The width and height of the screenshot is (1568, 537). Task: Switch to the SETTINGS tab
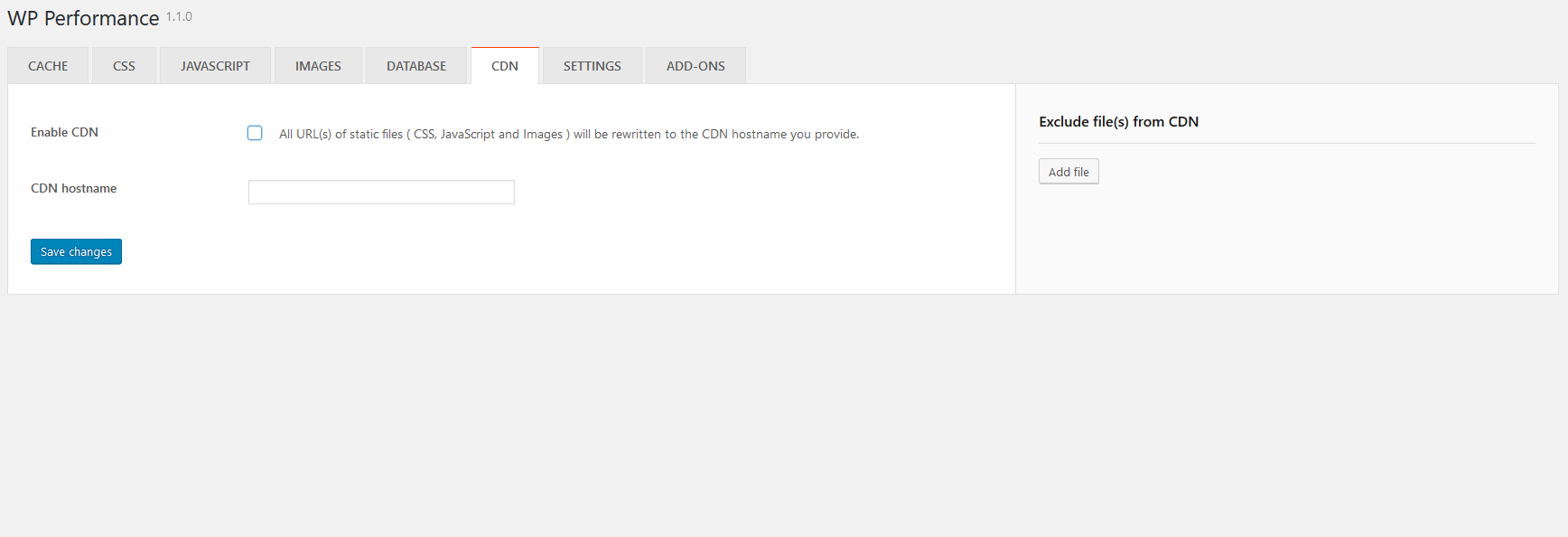click(592, 66)
